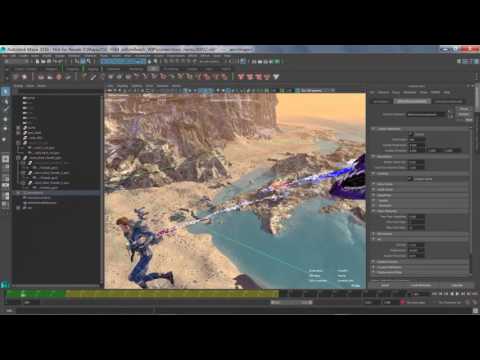This screenshot has width=480, height=360.
Task: Click the Go to End playback button
Action: click(474, 294)
